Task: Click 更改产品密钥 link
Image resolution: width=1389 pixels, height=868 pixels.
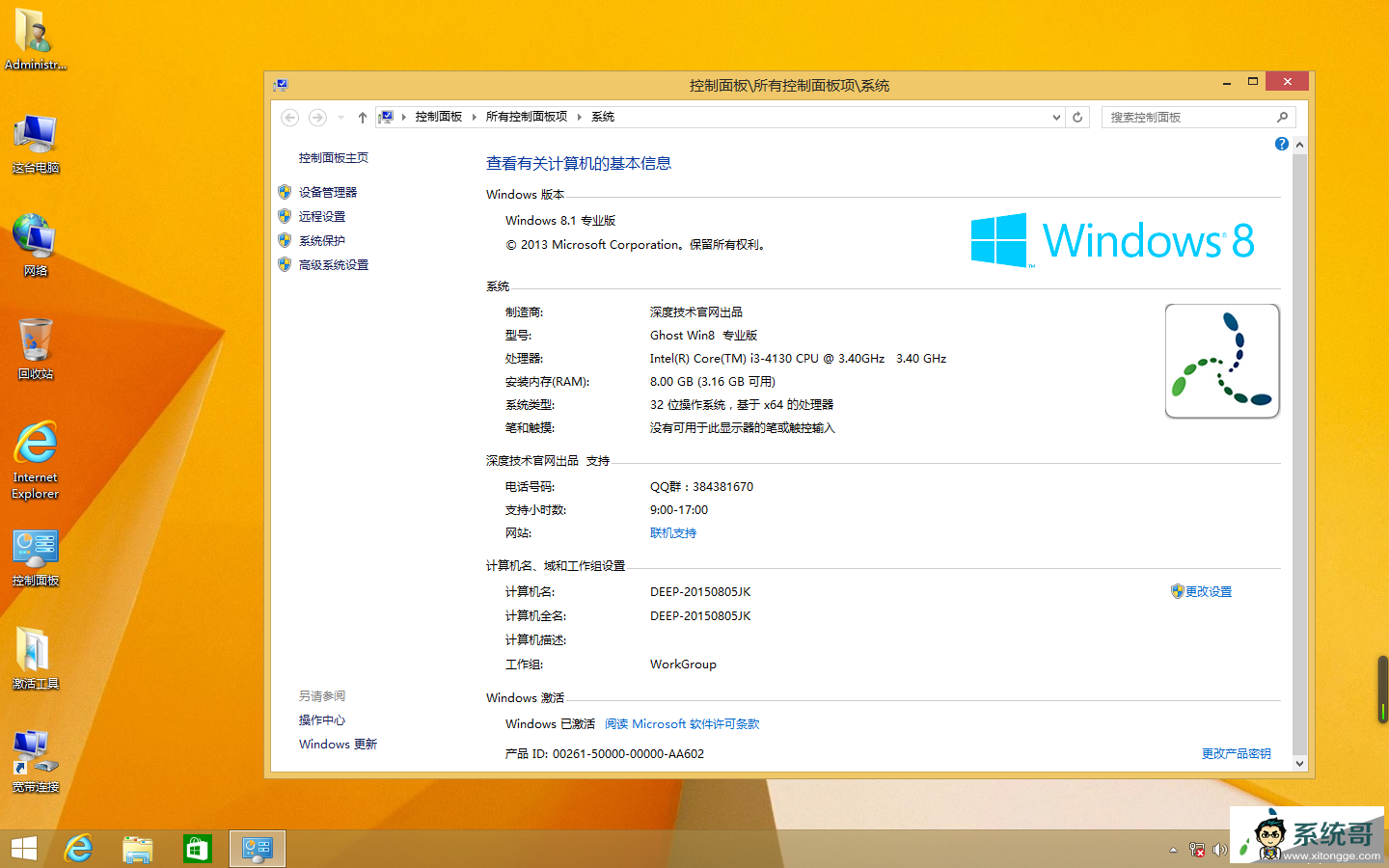Action: click(1237, 754)
